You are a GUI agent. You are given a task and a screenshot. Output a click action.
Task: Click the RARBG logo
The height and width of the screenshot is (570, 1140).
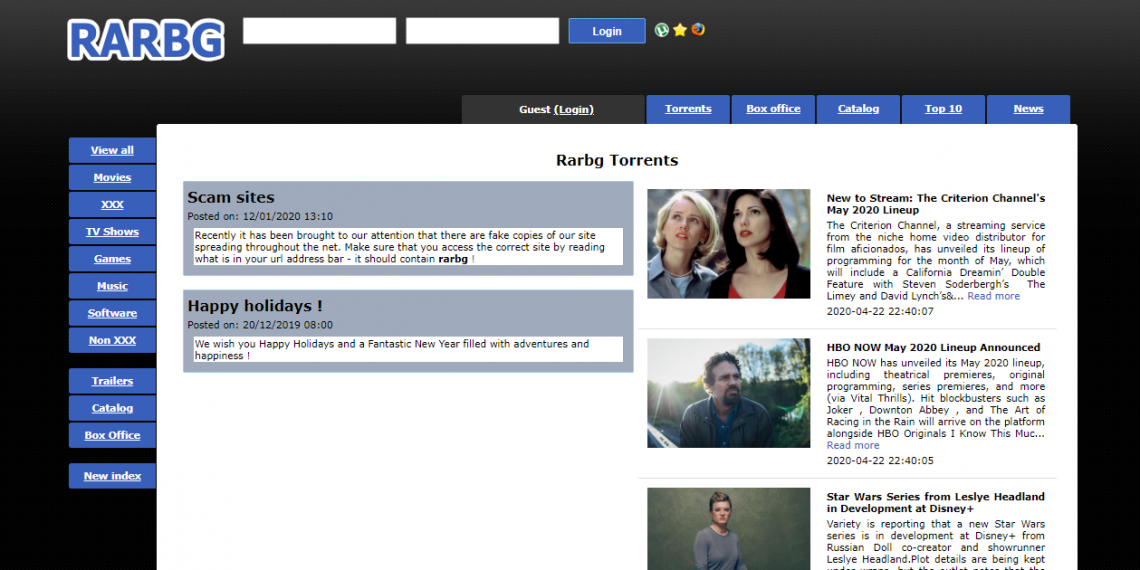click(146, 40)
